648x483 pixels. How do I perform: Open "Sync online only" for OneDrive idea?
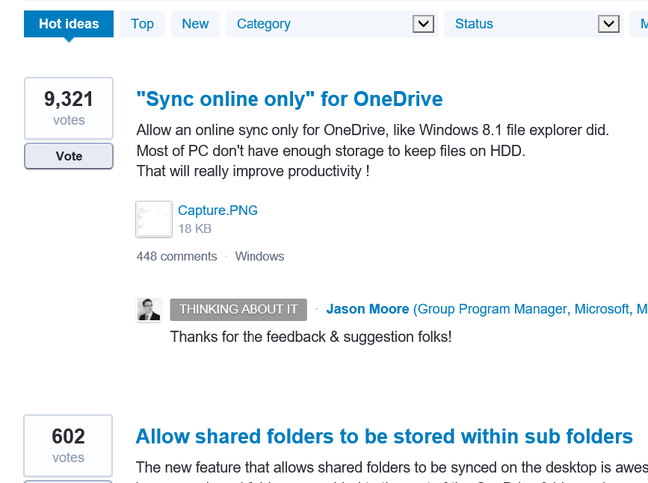289,99
